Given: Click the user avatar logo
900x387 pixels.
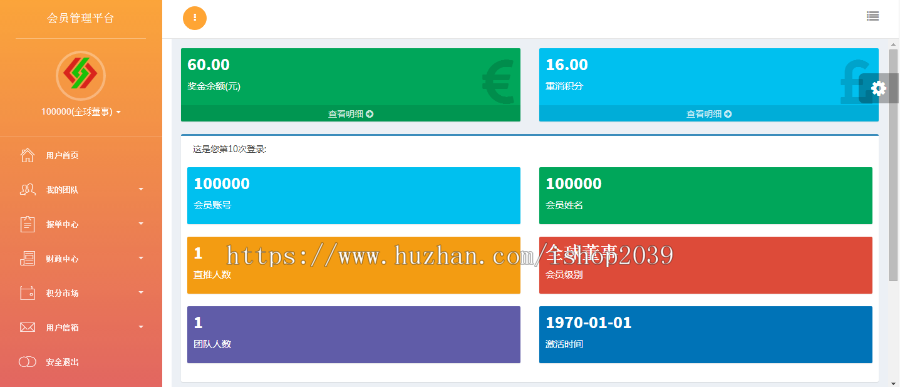Looking at the screenshot, I should click(80, 75).
